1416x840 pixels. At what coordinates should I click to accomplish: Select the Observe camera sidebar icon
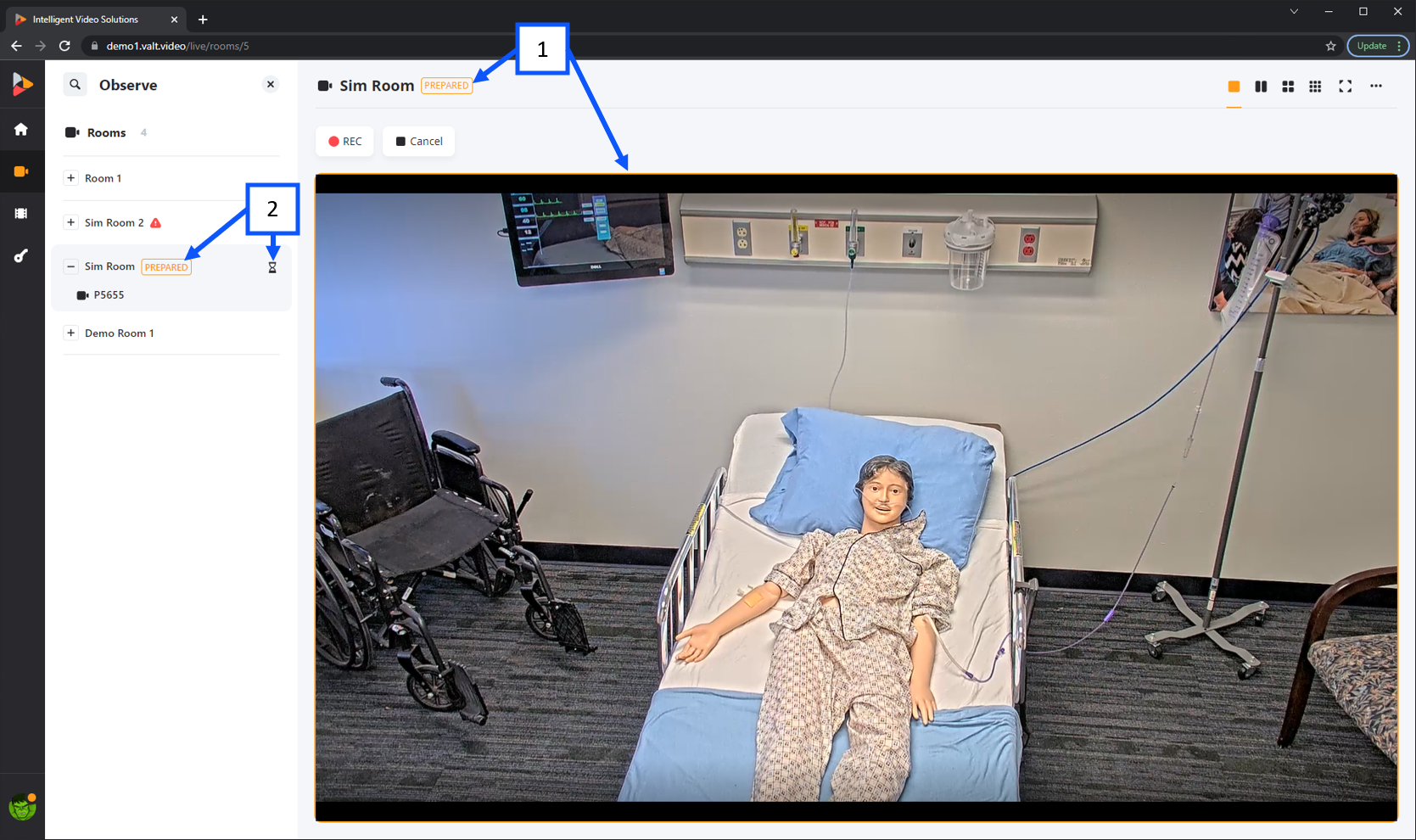coord(21,171)
